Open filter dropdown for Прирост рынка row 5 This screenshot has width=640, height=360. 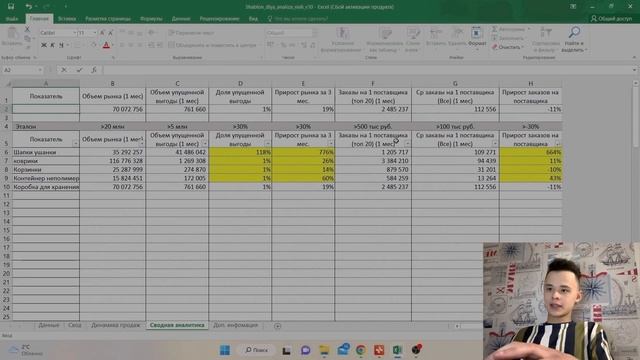coord(331,144)
